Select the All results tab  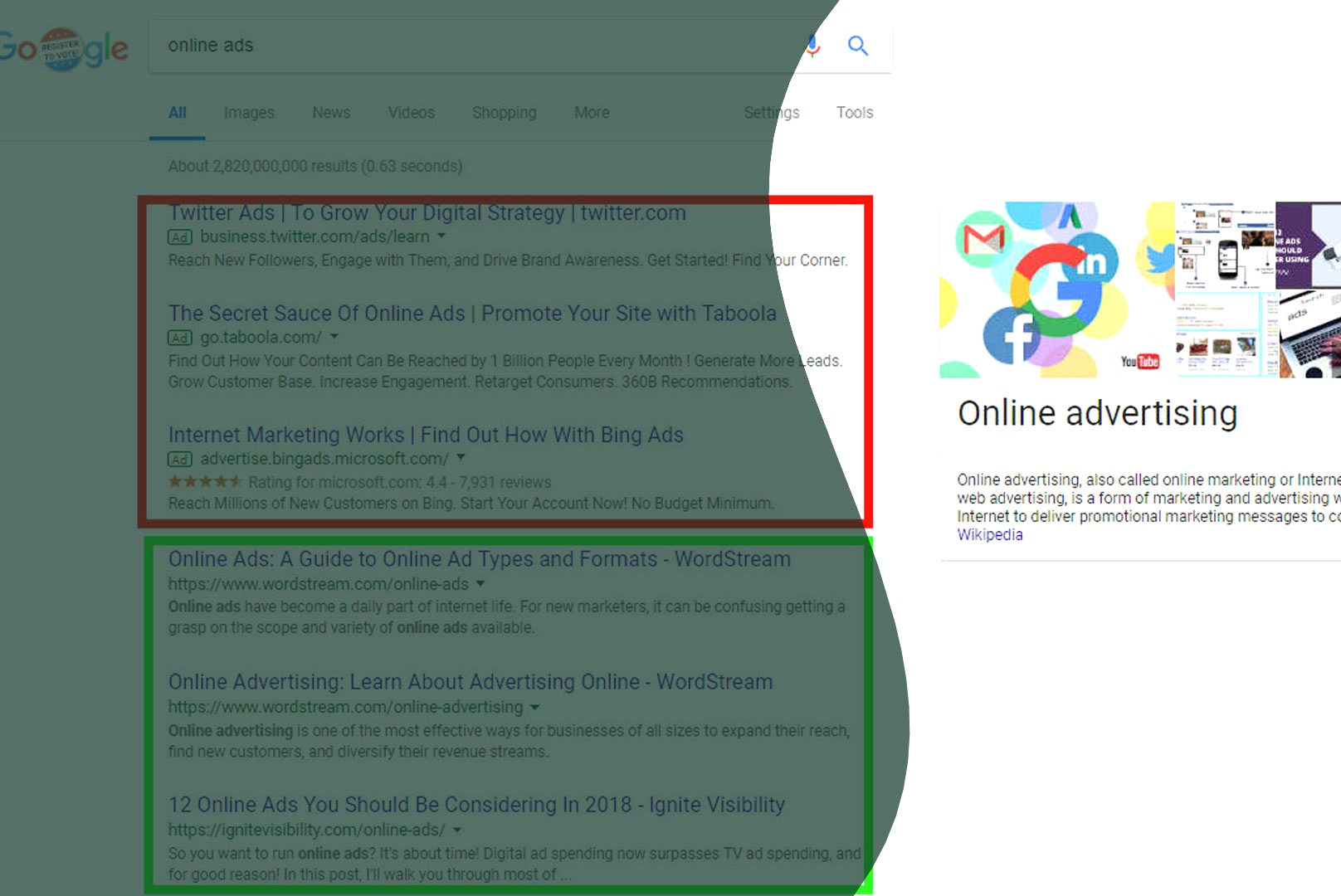coord(178,113)
